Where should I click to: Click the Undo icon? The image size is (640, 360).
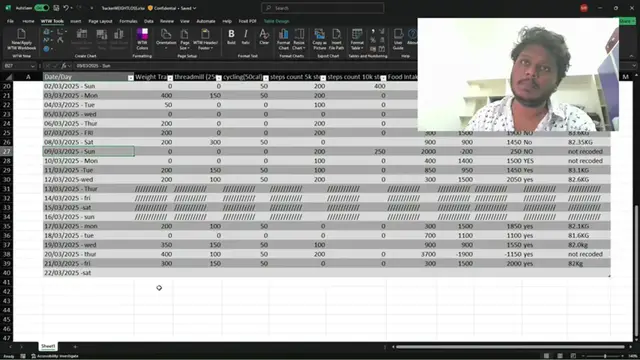[x=66, y=8]
